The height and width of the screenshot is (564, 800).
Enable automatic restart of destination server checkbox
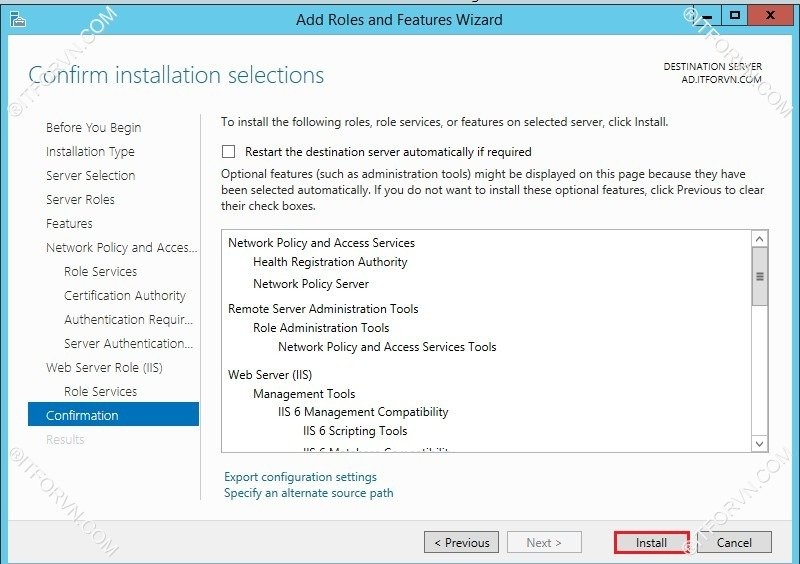pos(229,152)
